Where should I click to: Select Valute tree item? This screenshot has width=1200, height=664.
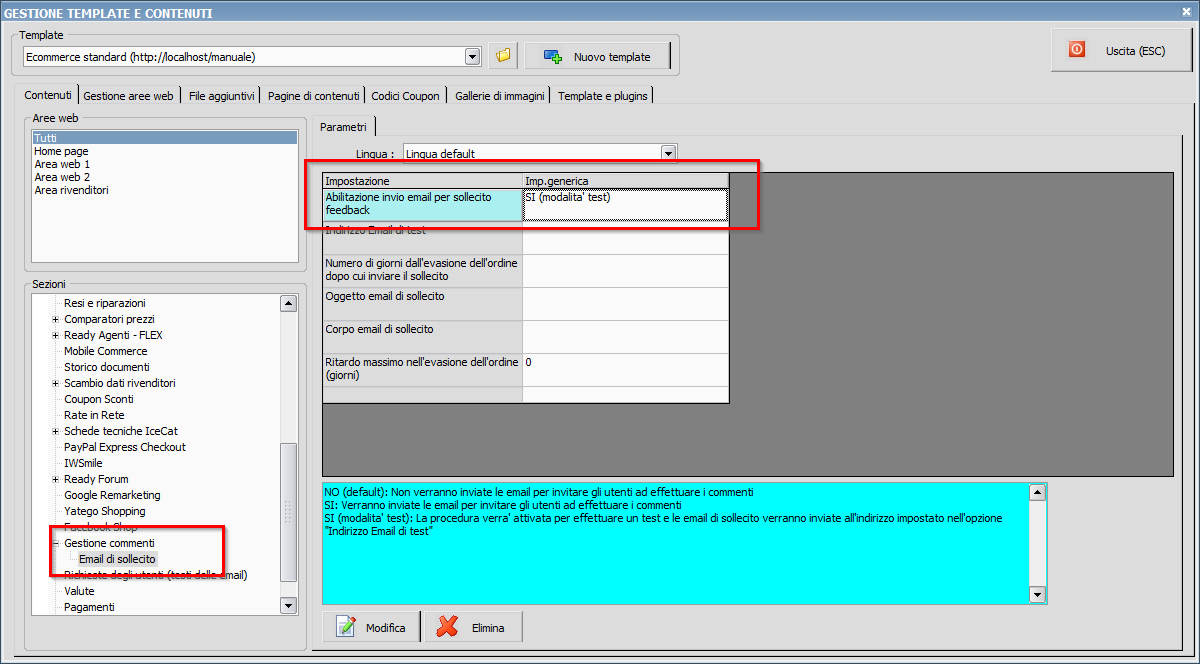click(x=79, y=591)
